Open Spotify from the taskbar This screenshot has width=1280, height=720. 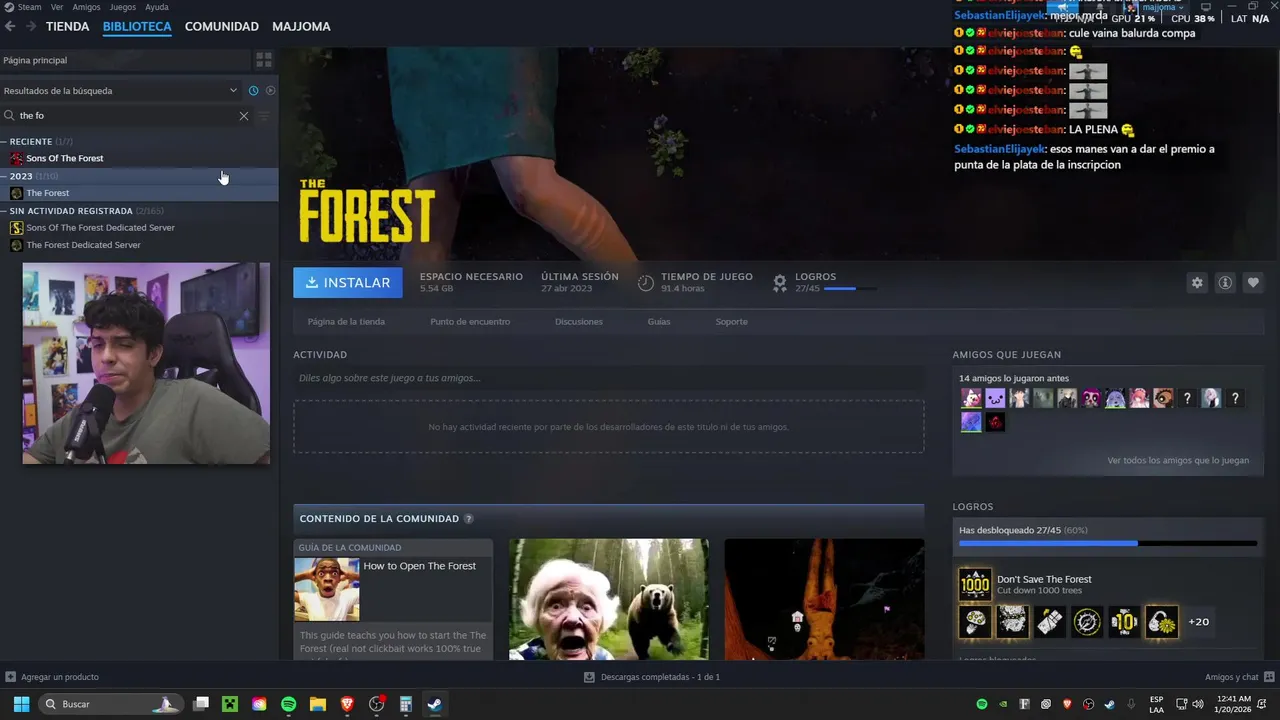(x=288, y=704)
